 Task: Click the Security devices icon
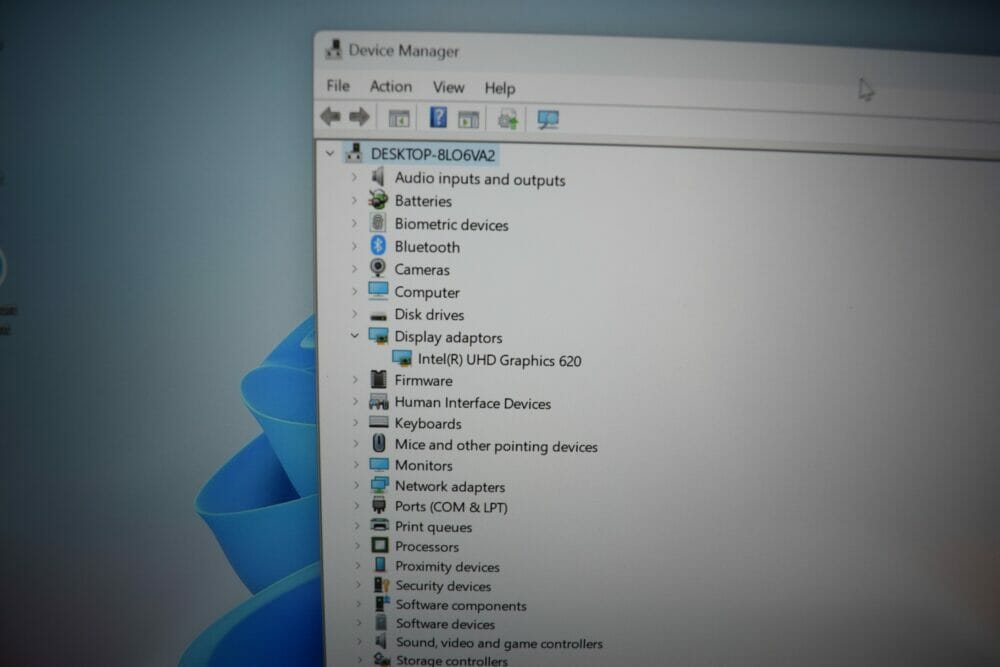click(381, 585)
